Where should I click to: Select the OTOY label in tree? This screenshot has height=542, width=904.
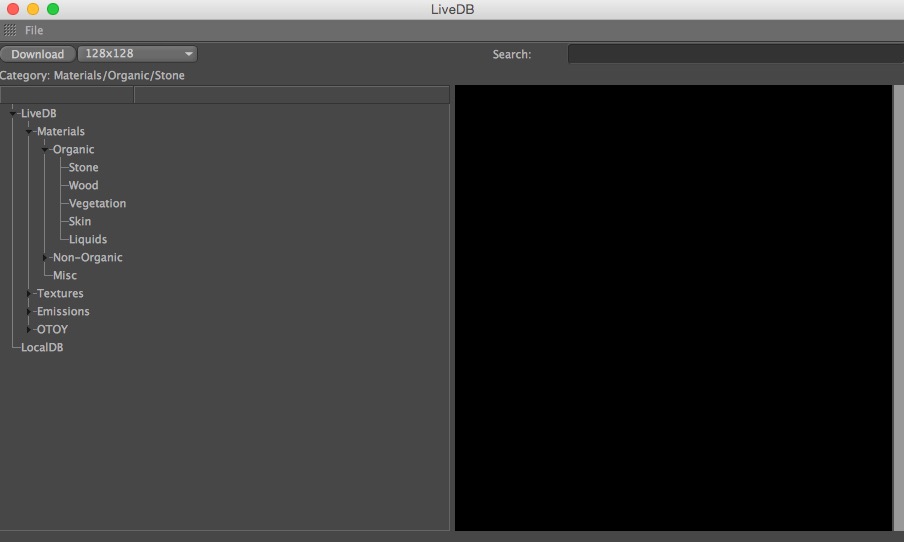[x=52, y=329]
